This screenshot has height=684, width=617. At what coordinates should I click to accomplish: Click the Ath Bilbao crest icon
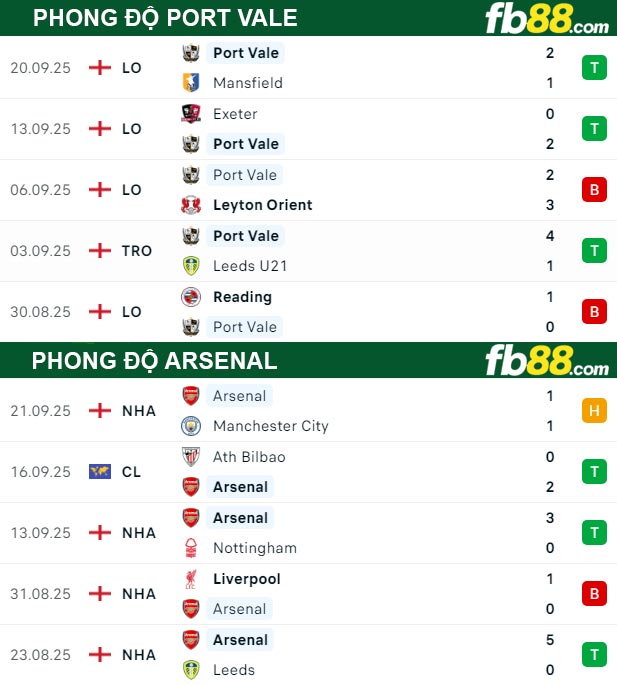point(191,457)
